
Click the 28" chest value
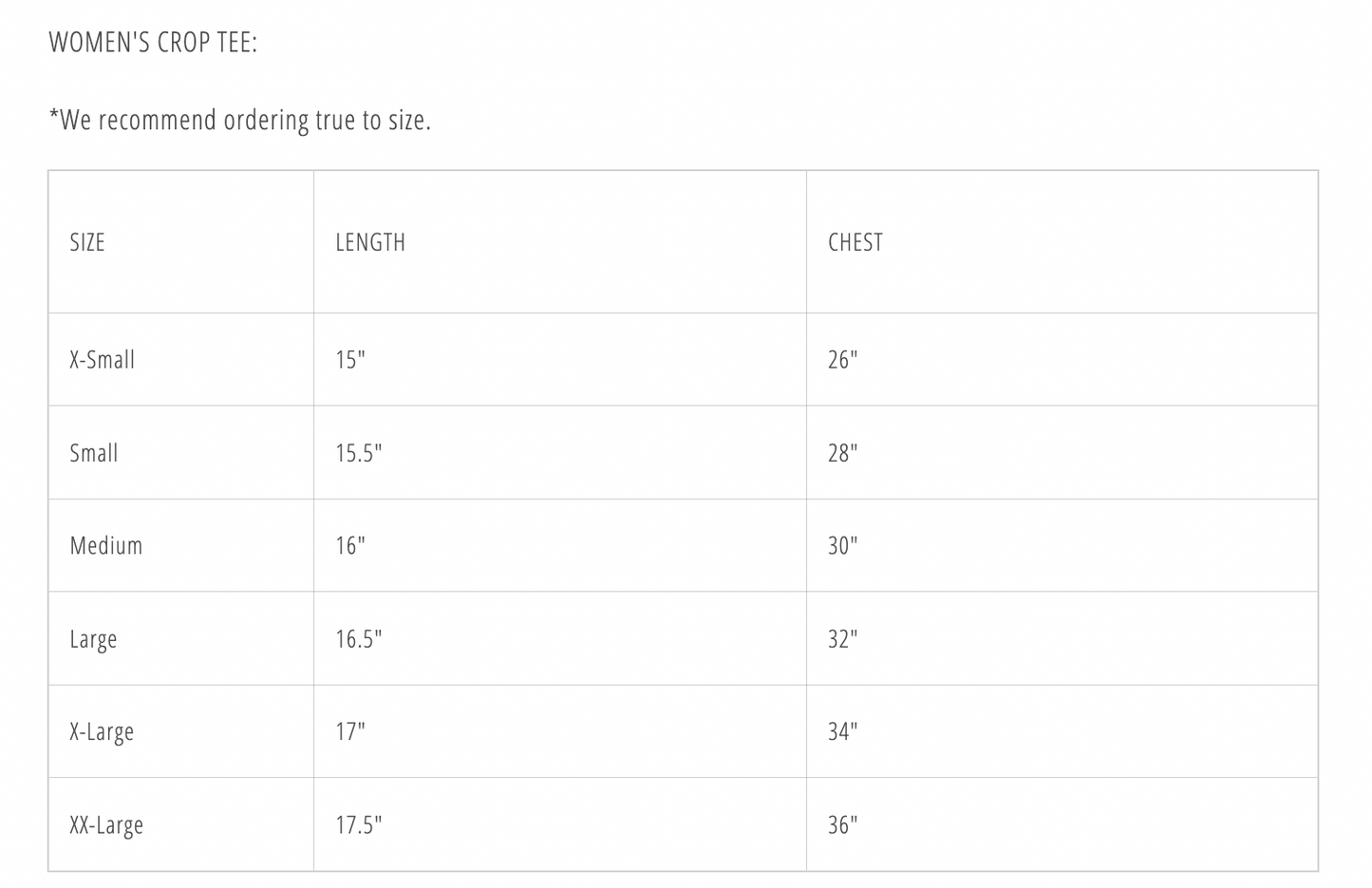click(843, 453)
